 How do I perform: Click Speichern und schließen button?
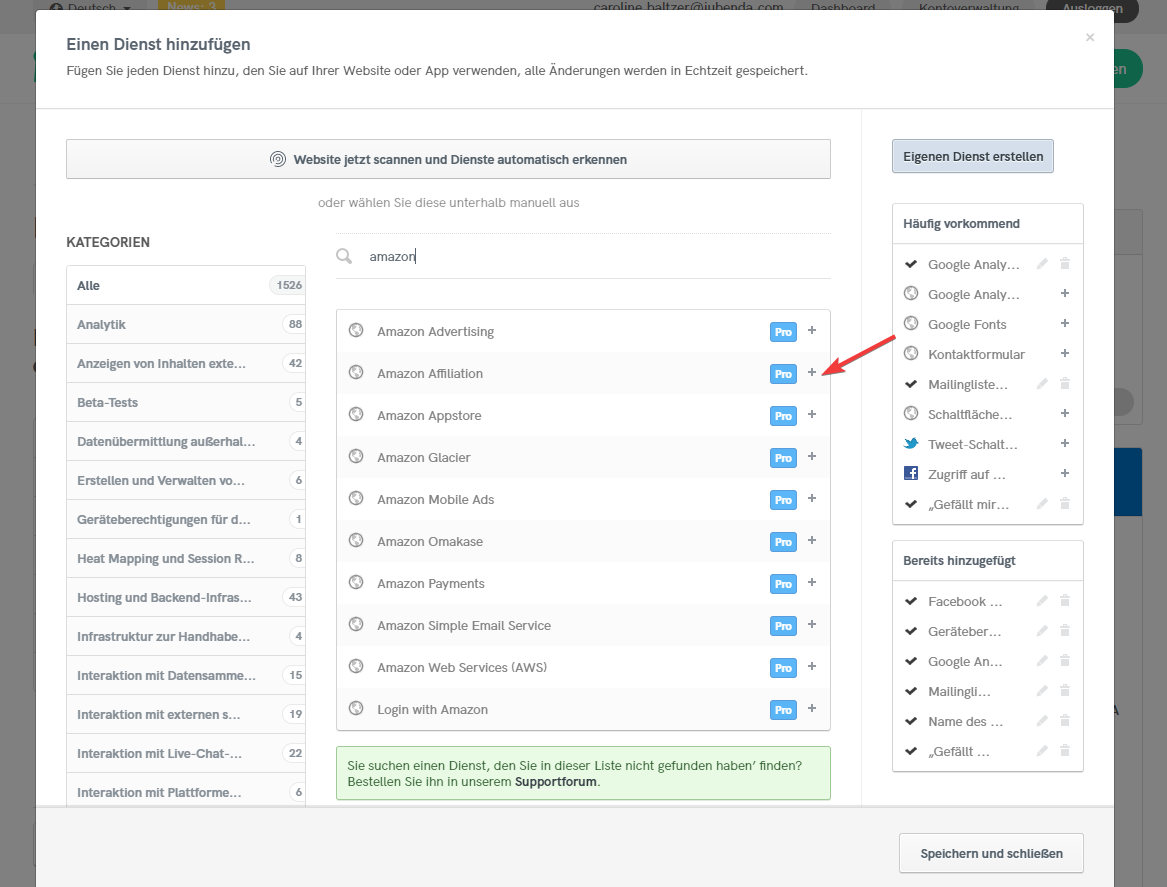coord(990,853)
